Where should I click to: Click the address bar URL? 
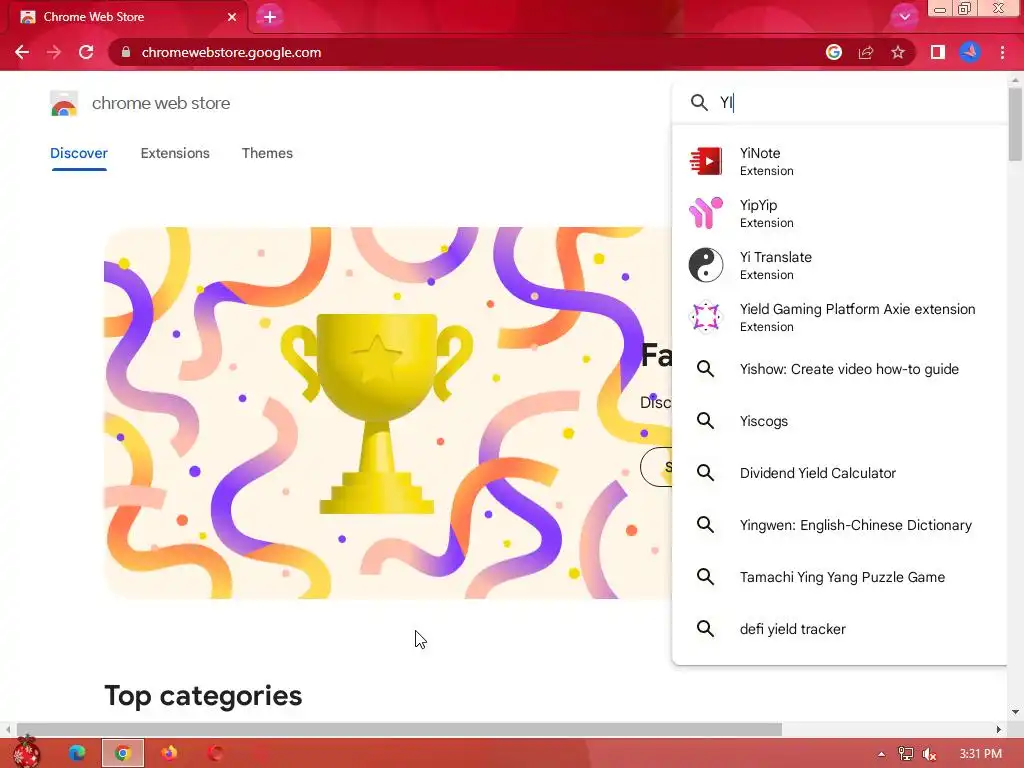[231, 52]
